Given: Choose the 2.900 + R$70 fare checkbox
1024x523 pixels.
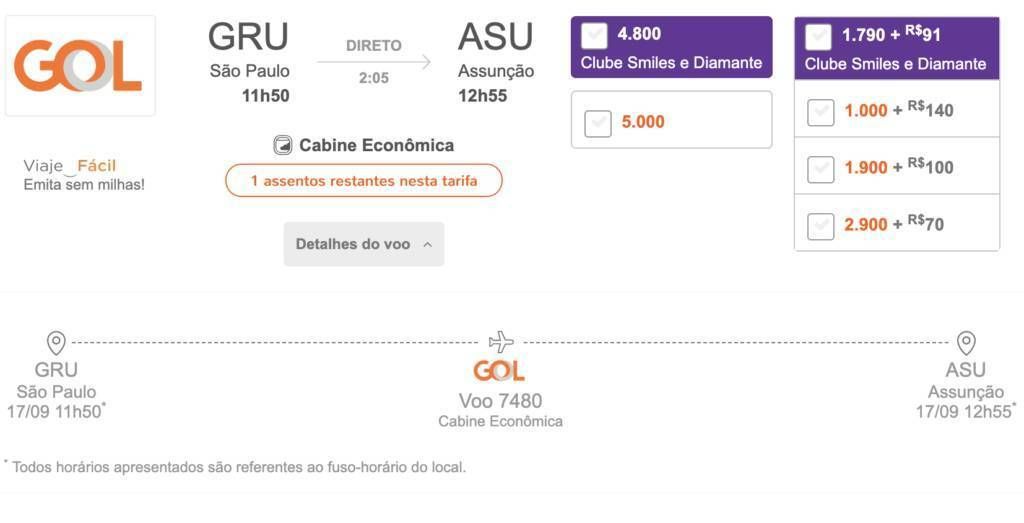Looking at the screenshot, I should pos(821,227).
